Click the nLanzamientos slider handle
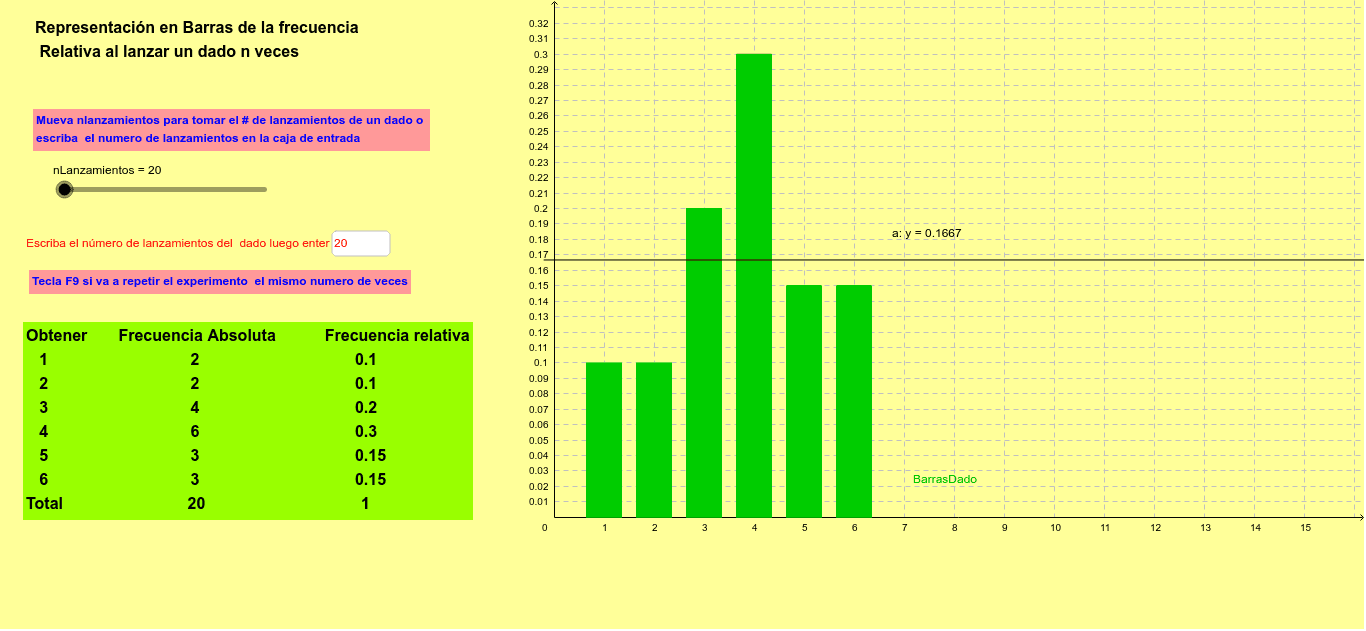 point(65,189)
